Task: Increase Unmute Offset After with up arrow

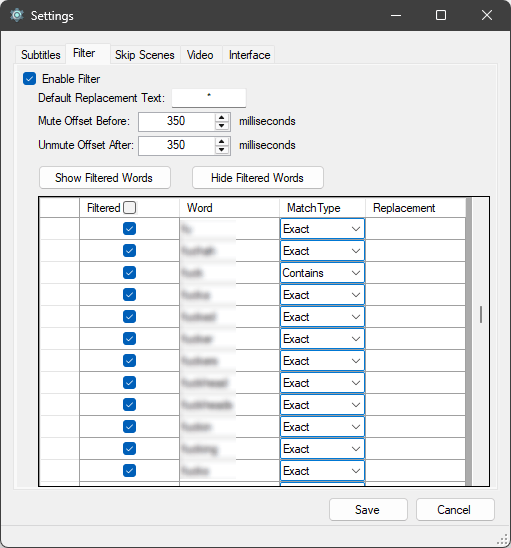Action: tap(222, 141)
